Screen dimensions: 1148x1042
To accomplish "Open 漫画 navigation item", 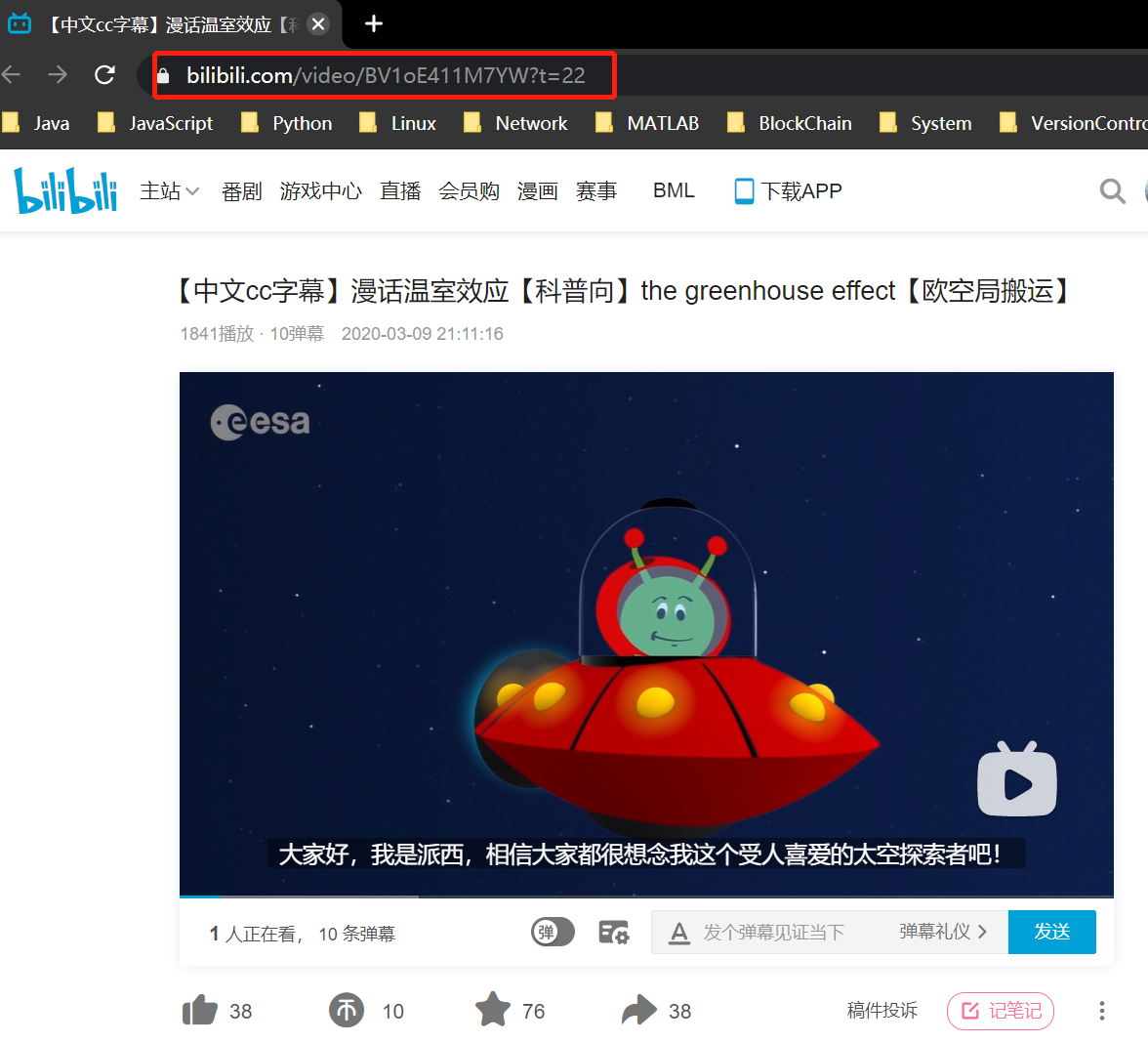I will pyautogui.click(x=537, y=191).
